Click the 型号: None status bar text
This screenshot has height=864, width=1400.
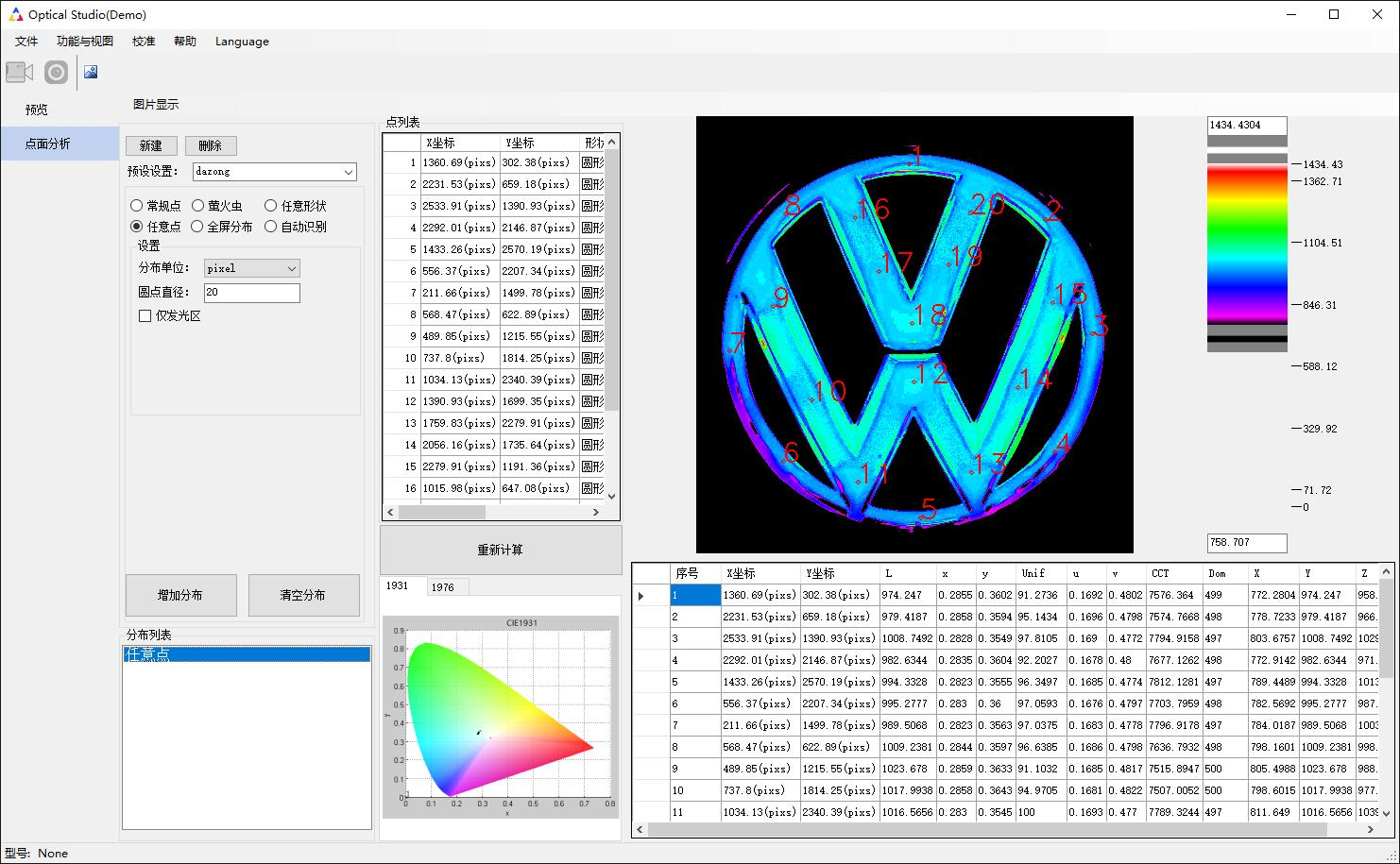click(x=37, y=854)
